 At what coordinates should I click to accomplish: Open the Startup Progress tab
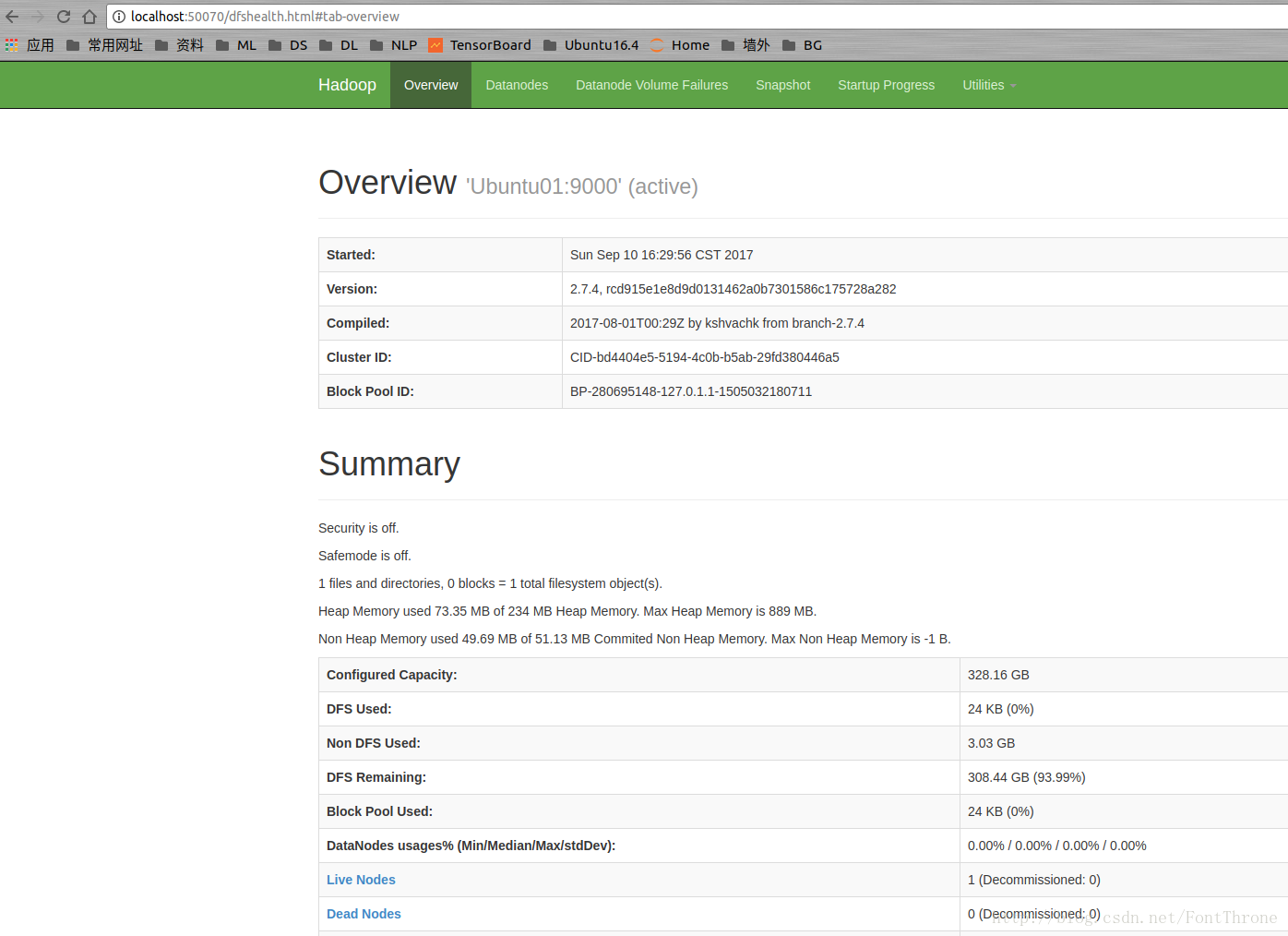pyautogui.click(x=886, y=85)
